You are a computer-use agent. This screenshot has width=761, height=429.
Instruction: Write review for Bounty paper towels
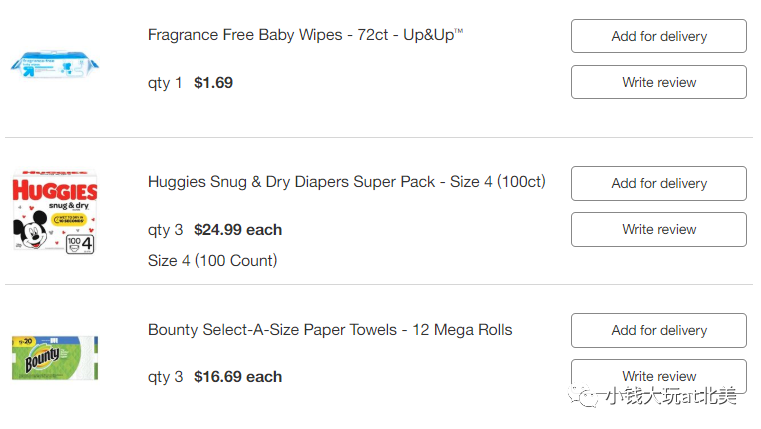pyautogui.click(x=658, y=375)
